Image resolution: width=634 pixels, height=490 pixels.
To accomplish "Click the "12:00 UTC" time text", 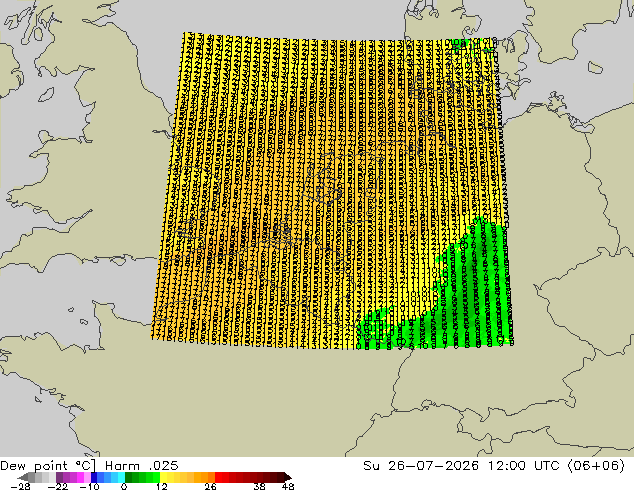I will pyautogui.click(x=523, y=466).
